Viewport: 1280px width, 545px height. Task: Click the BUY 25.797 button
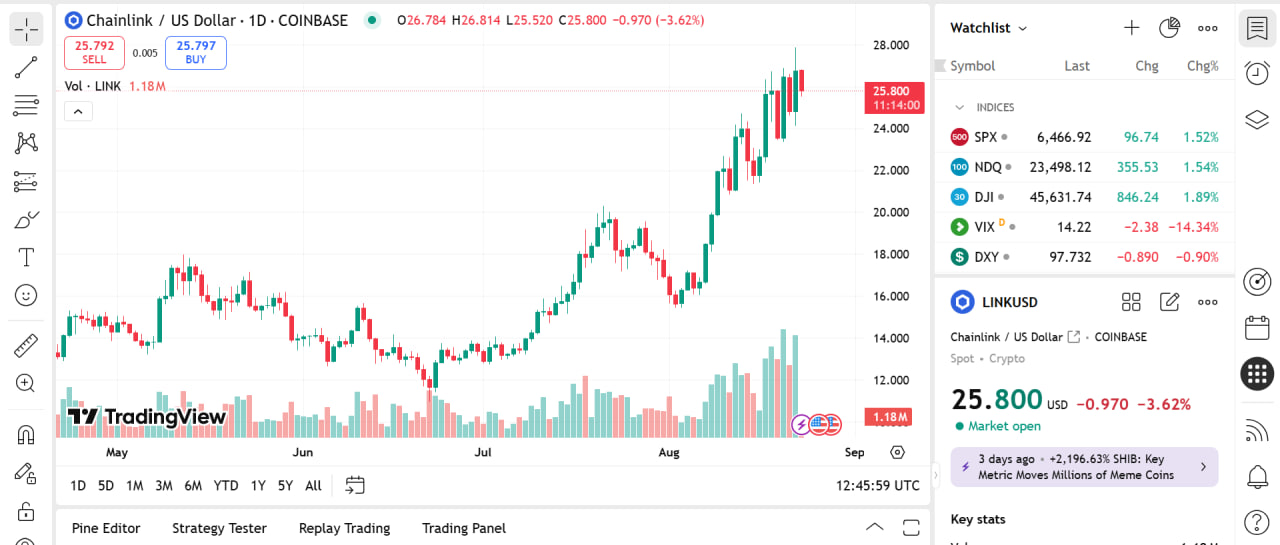click(196, 53)
